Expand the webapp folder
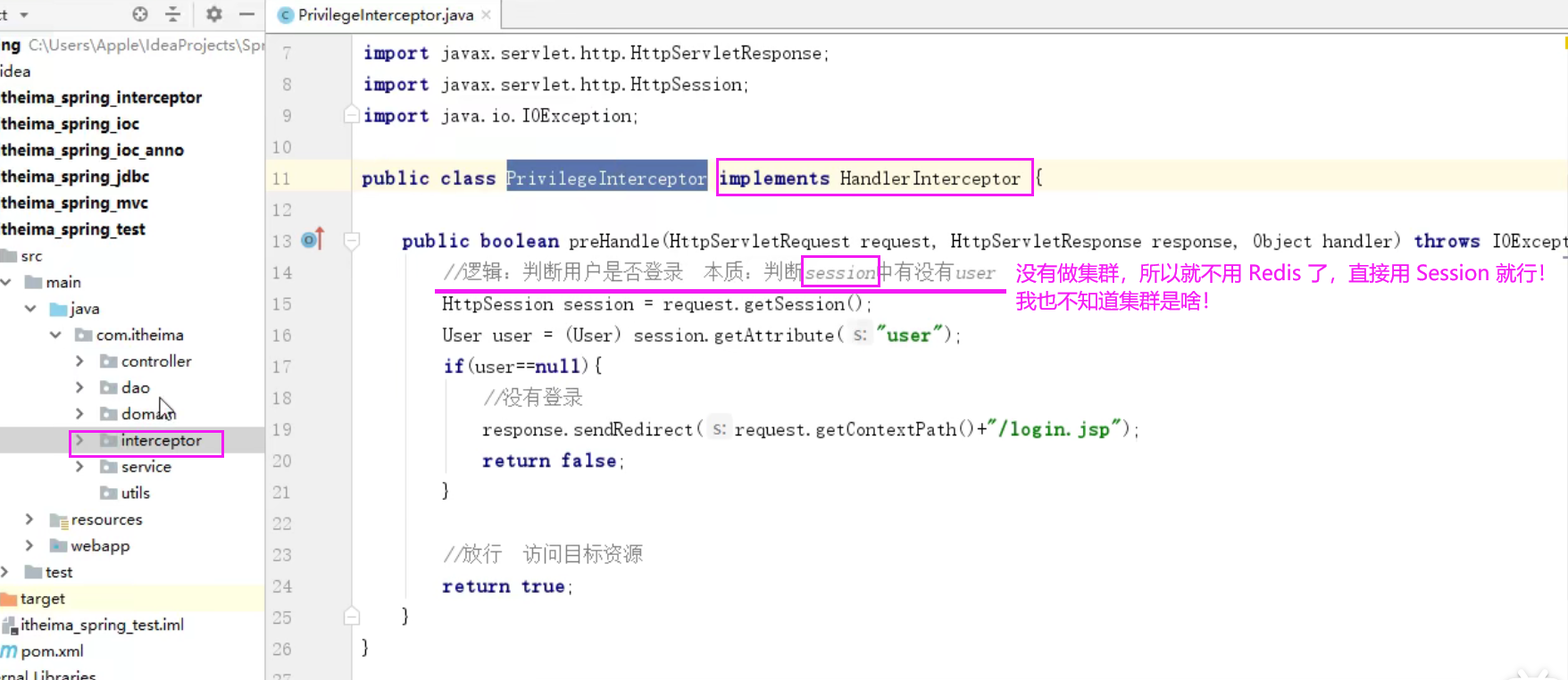1568x680 pixels. (x=29, y=545)
